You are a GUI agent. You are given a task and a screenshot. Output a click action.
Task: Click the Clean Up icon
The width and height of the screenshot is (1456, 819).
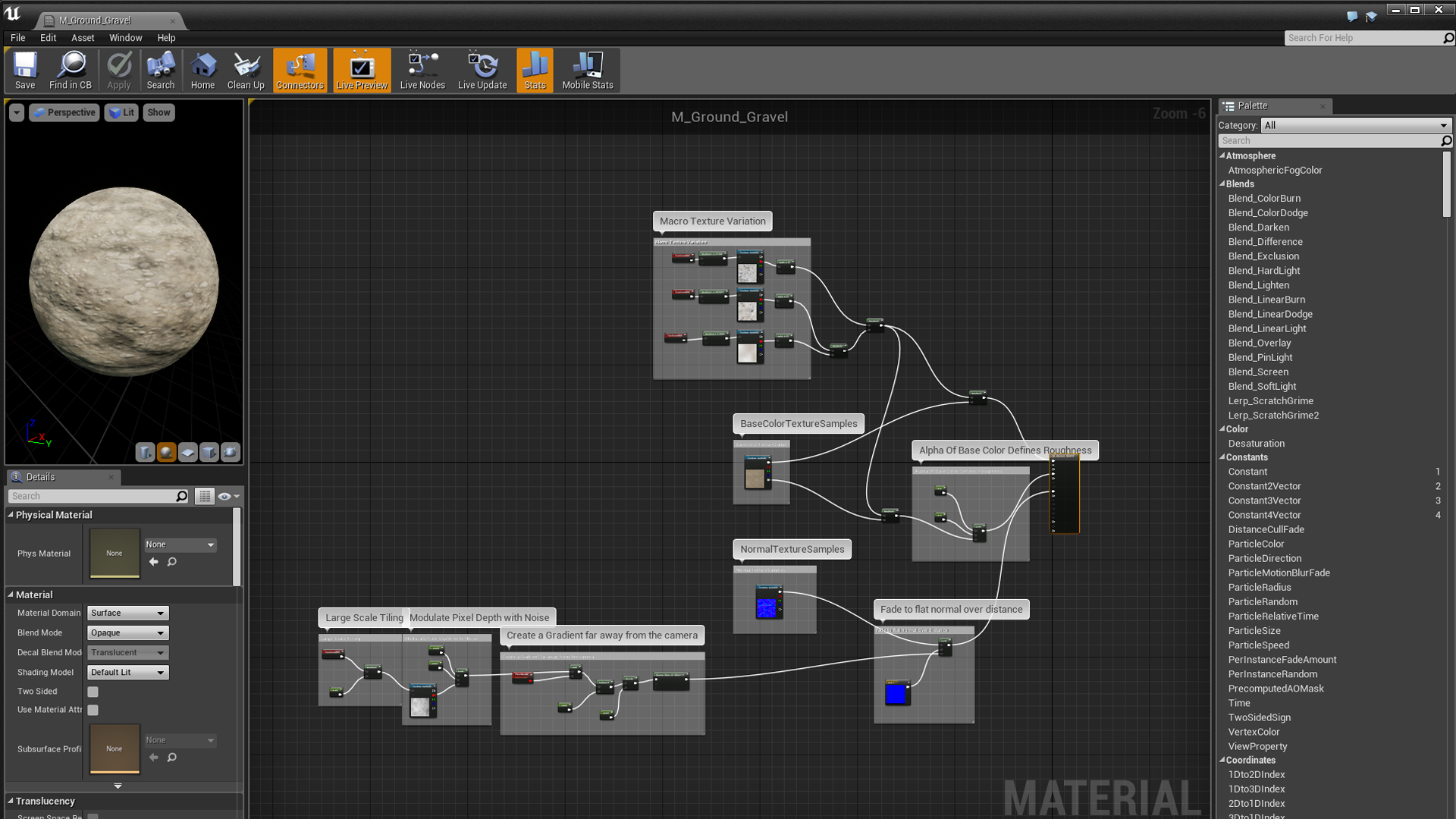245,71
